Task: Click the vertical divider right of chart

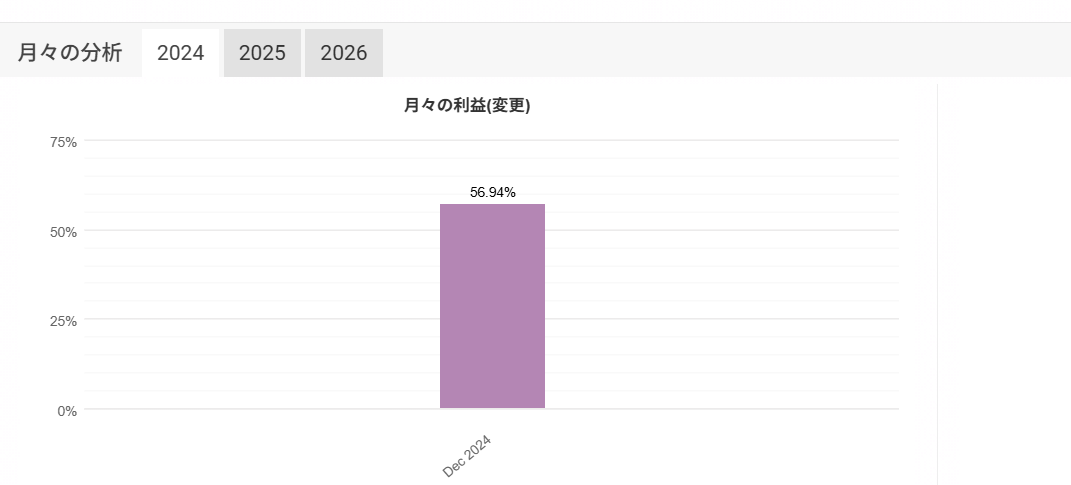Action: [937, 280]
